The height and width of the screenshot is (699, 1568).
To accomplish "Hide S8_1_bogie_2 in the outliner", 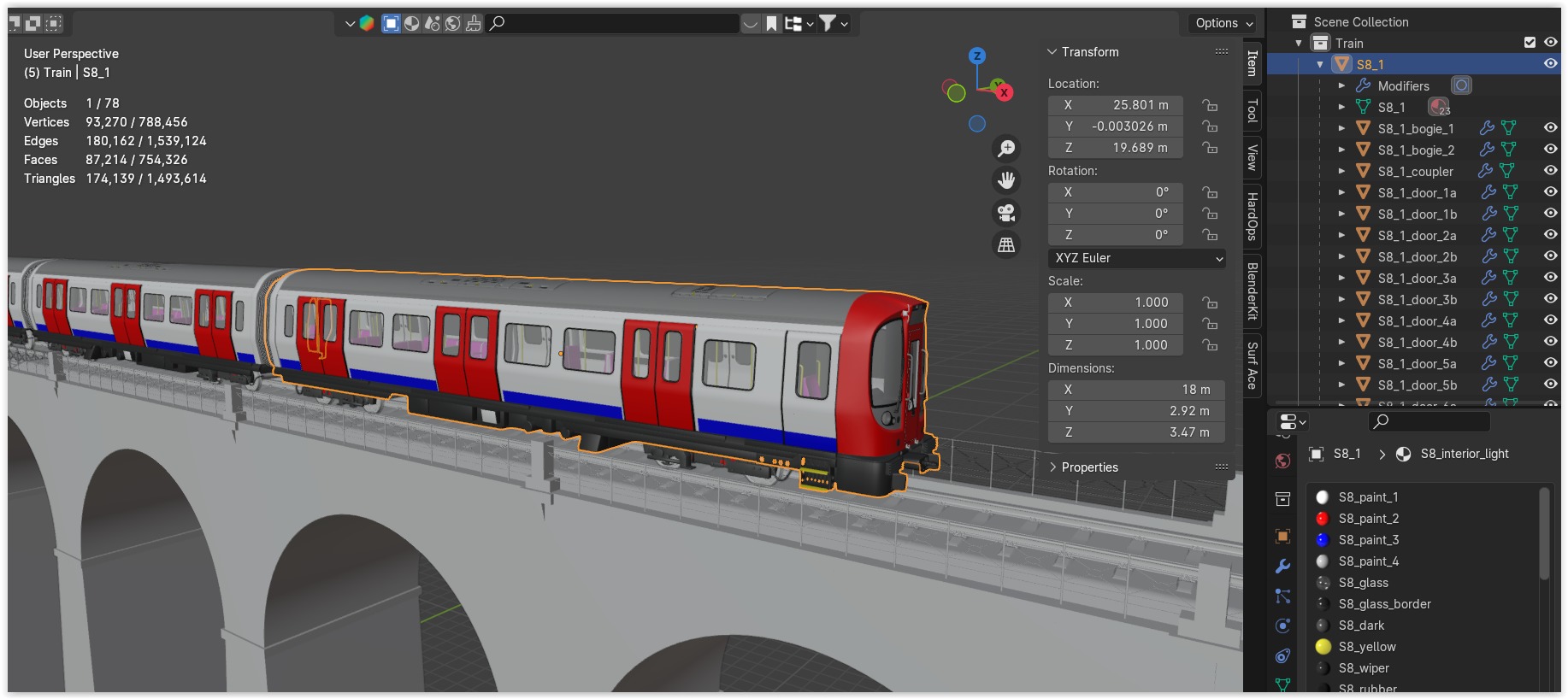I will [x=1550, y=149].
